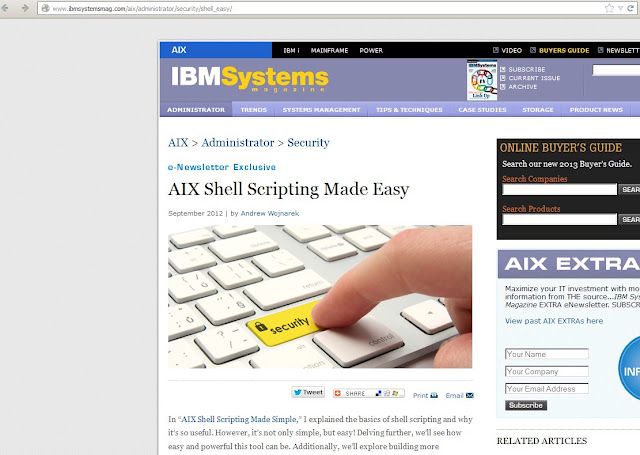Viewport: 640px width, 455px height.
Task: Click the SHARE bookmark button
Action: (x=369, y=393)
